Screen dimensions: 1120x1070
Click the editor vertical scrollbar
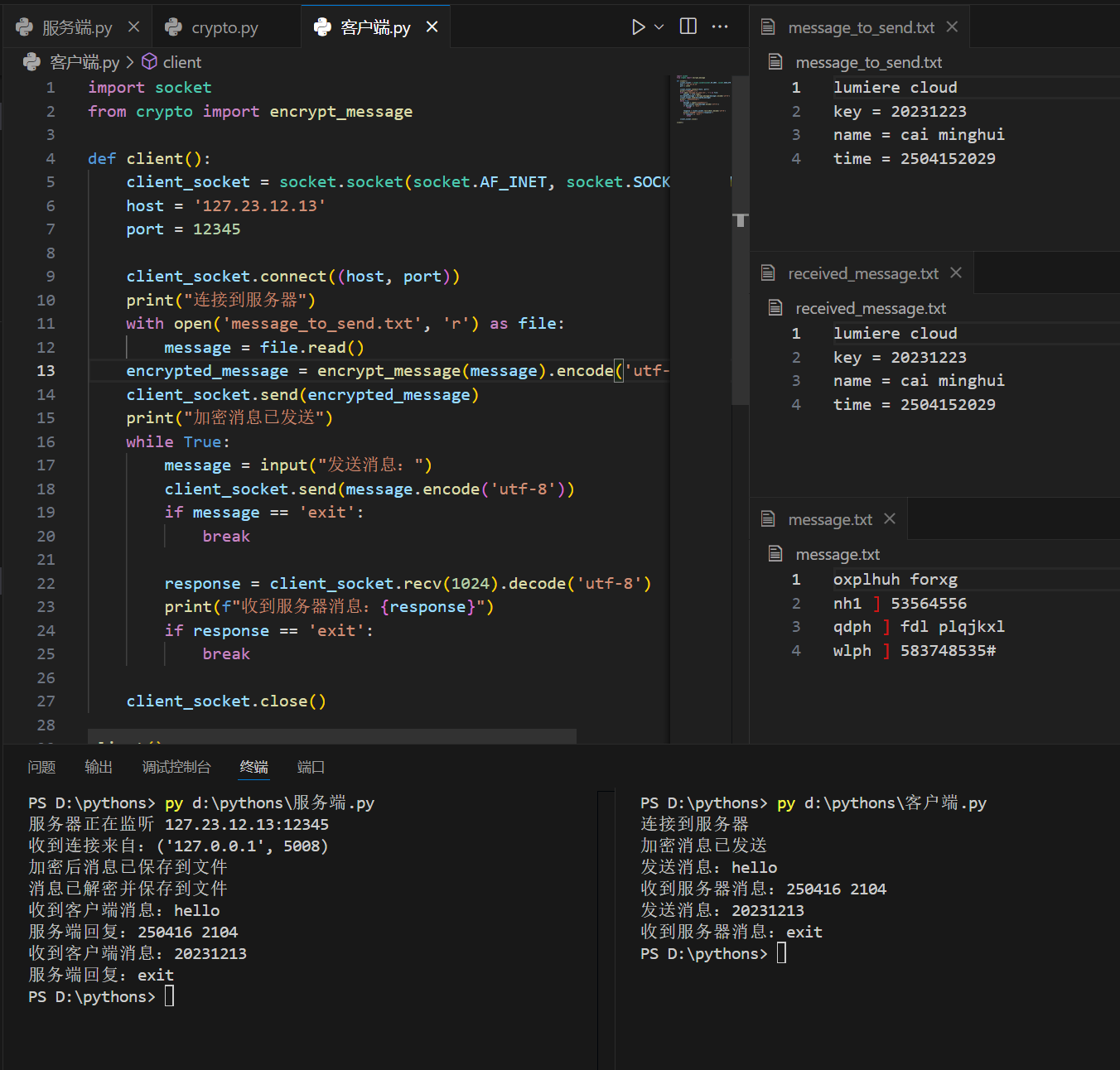[x=741, y=240]
